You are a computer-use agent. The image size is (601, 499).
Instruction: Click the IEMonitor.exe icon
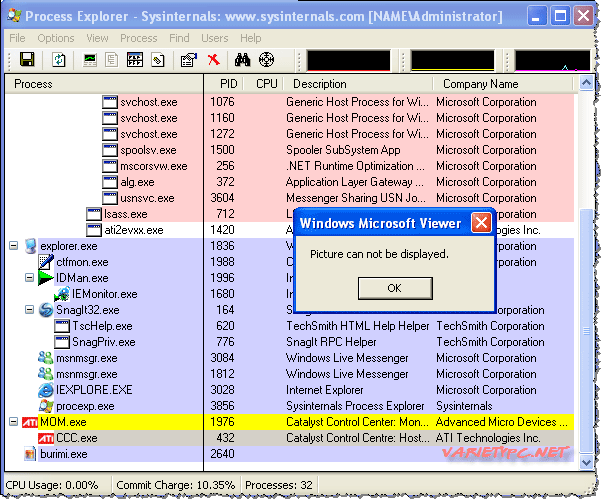point(62,294)
